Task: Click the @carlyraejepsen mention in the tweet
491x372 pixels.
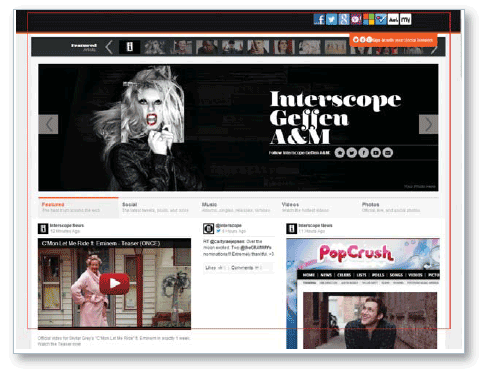Action: (x=226, y=241)
